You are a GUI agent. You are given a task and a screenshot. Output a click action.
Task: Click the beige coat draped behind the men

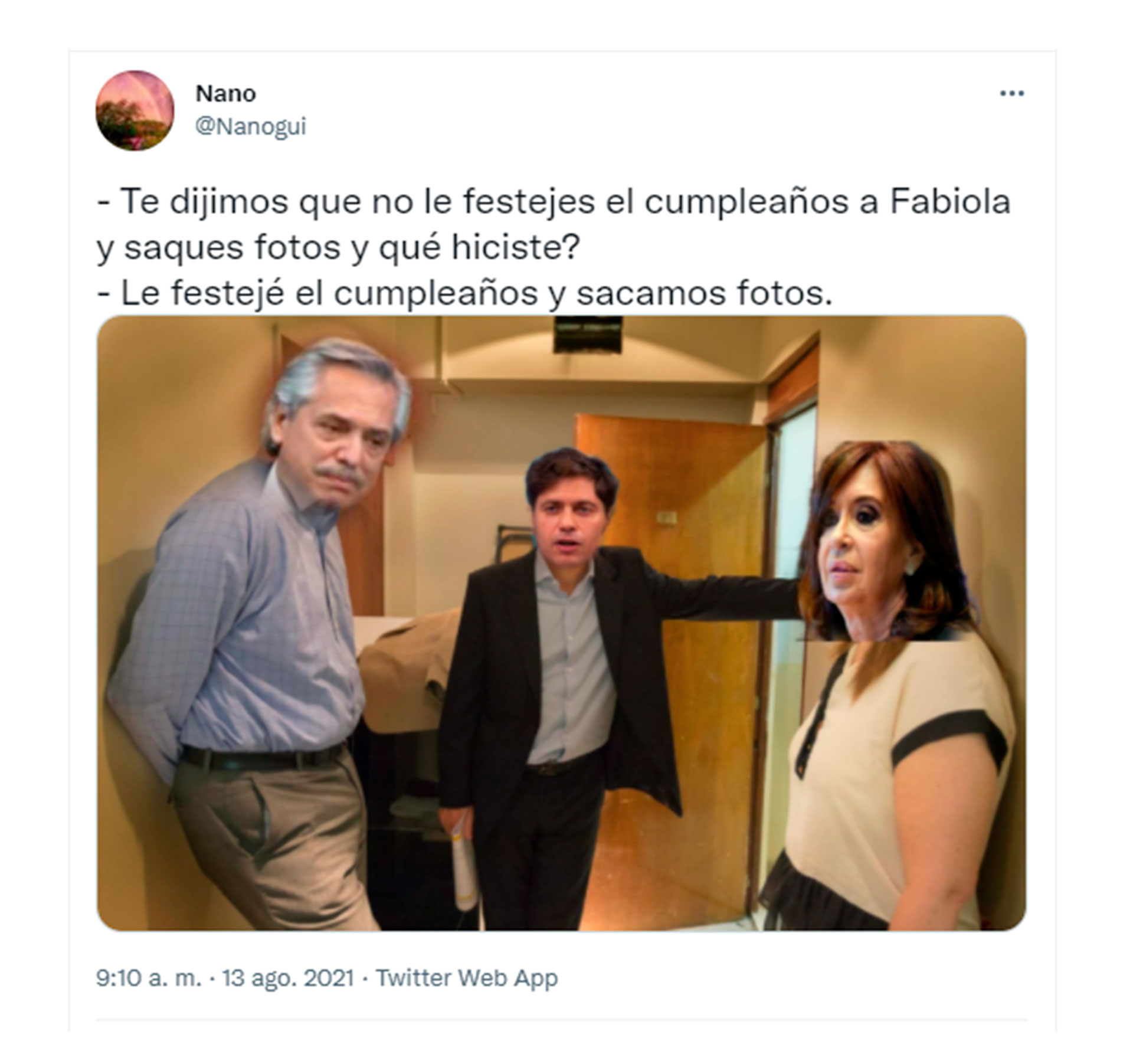407,667
